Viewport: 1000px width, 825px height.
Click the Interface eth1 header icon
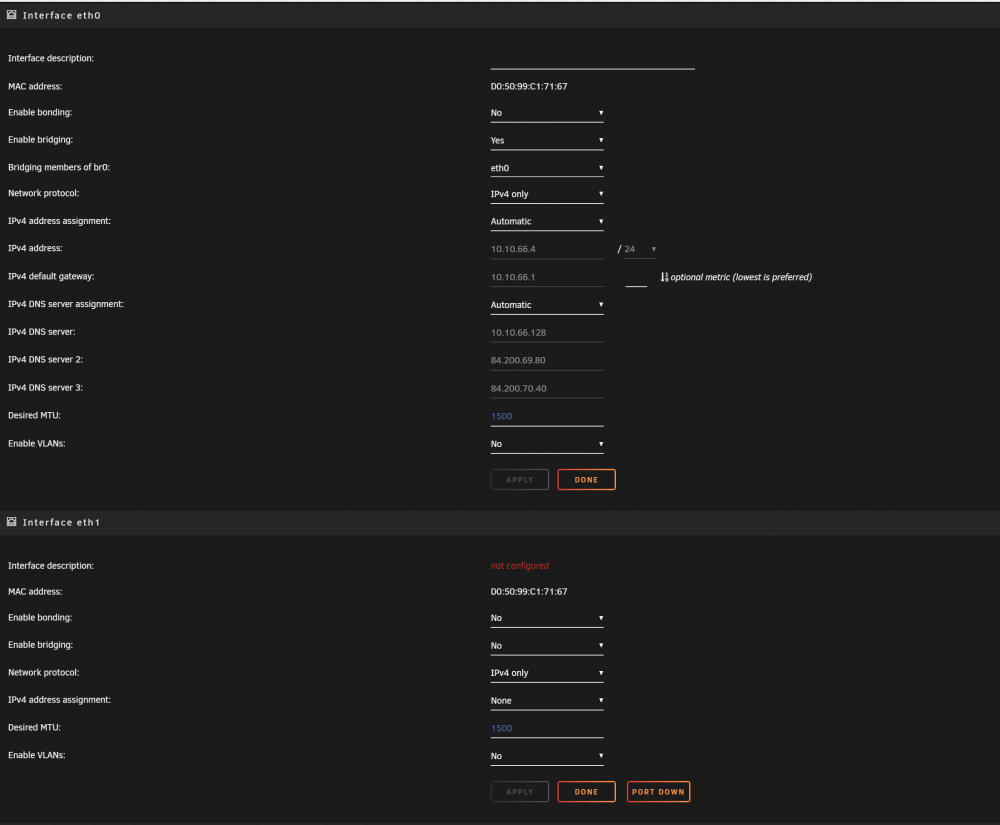click(11, 522)
